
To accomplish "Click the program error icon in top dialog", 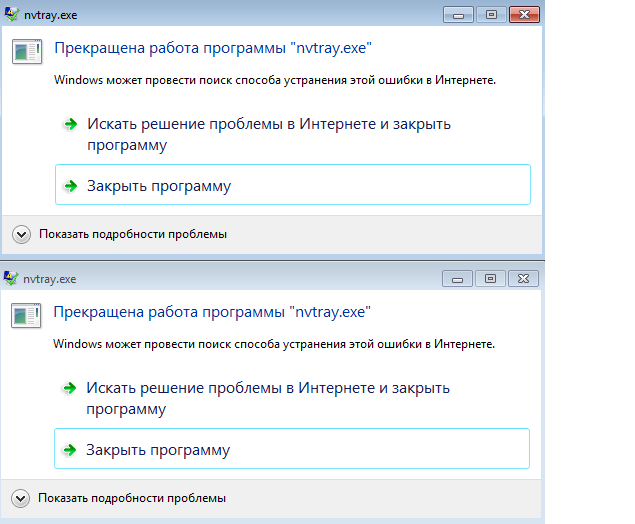I will [27, 51].
